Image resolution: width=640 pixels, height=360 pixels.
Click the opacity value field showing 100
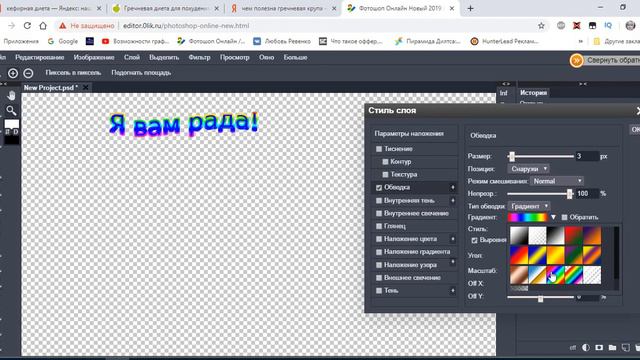pyautogui.click(x=587, y=193)
